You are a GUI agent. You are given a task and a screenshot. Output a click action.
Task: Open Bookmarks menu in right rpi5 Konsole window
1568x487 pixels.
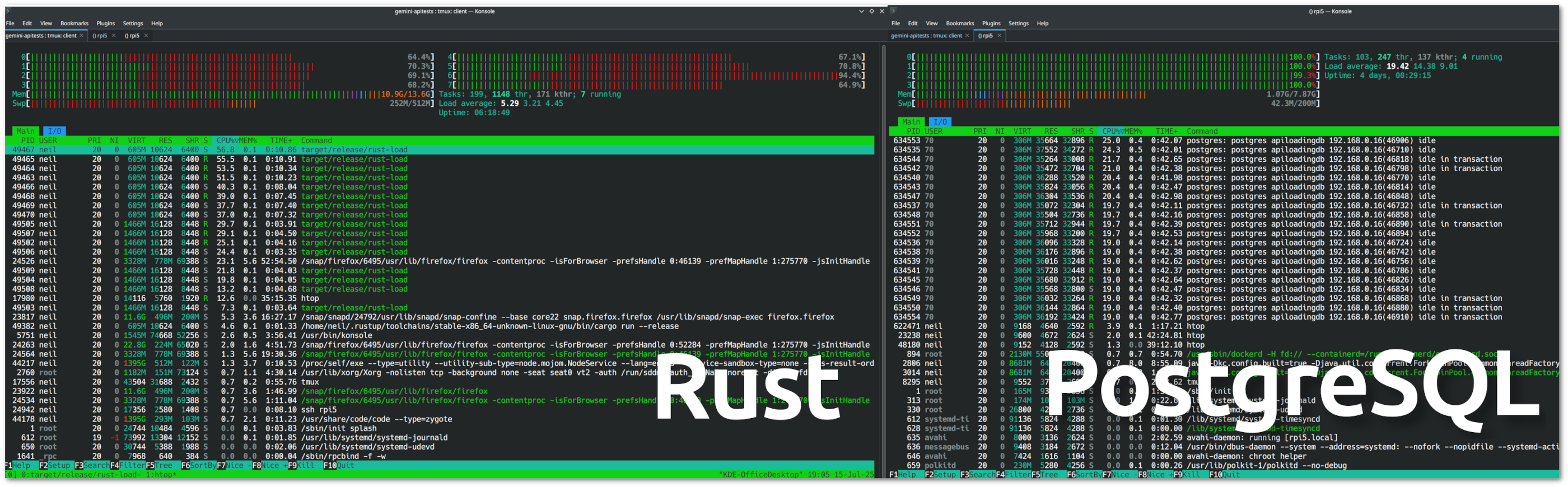tap(960, 23)
